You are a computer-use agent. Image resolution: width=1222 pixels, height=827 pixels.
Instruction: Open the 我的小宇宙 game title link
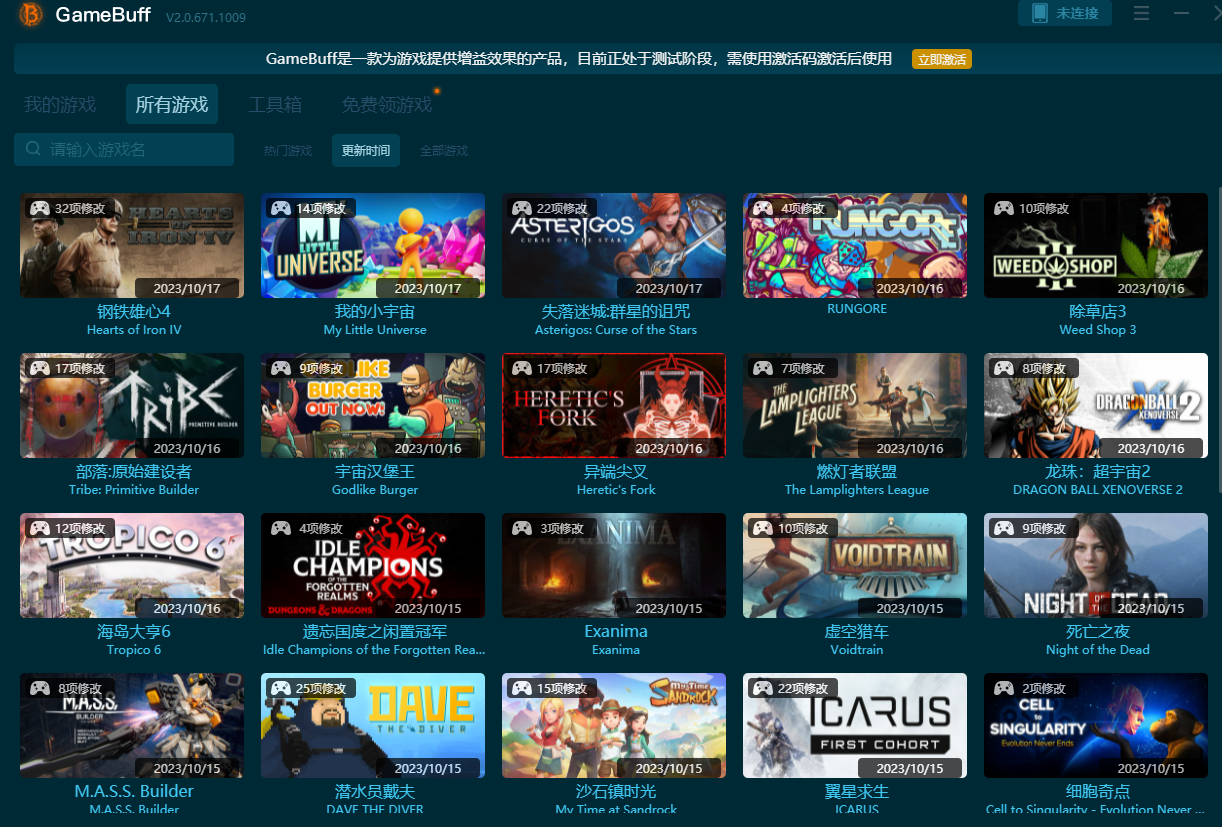pyautogui.click(x=375, y=311)
